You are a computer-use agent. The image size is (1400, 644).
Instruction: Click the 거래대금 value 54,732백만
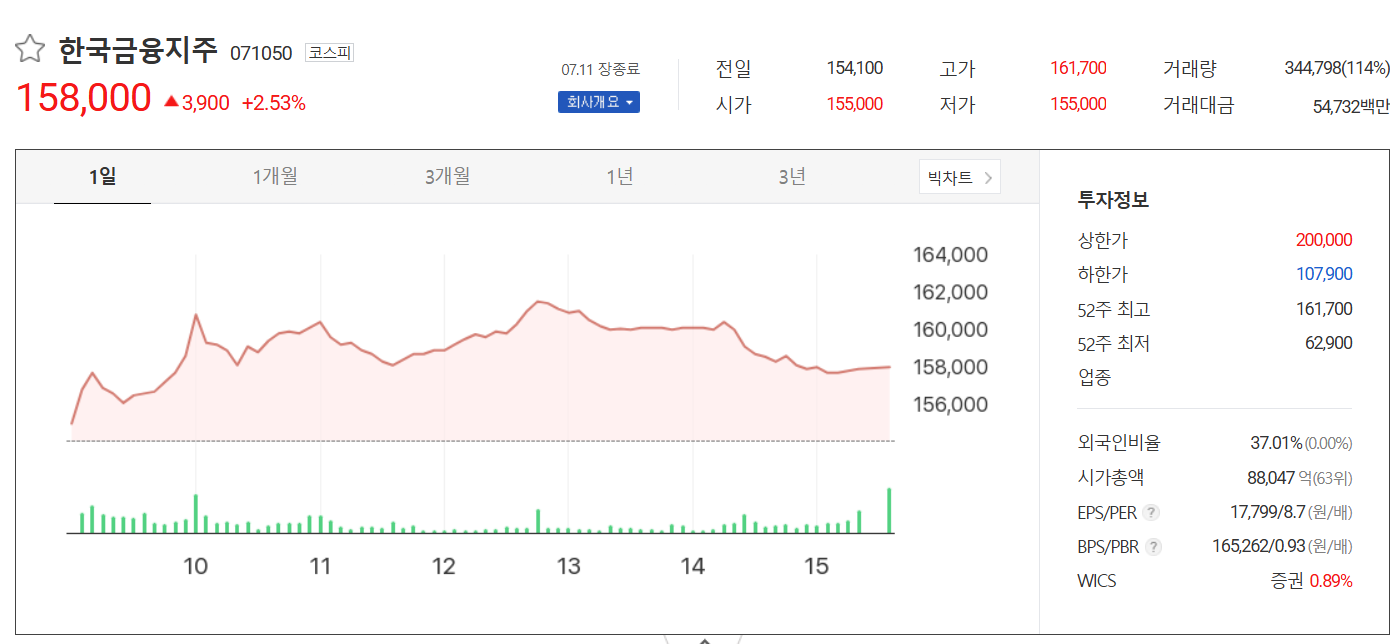tap(1351, 106)
